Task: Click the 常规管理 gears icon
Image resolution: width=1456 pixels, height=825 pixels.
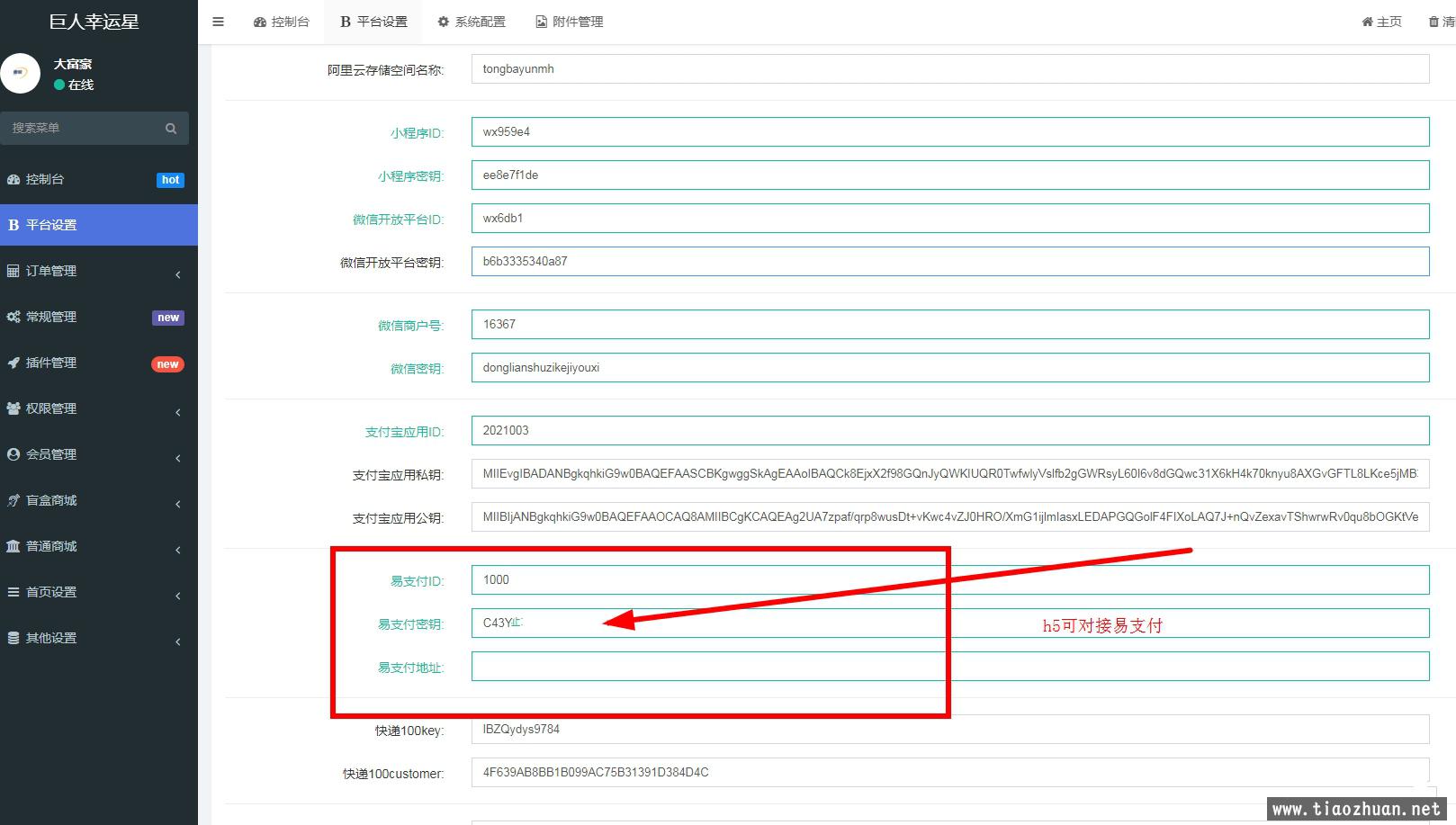Action: coord(13,317)
